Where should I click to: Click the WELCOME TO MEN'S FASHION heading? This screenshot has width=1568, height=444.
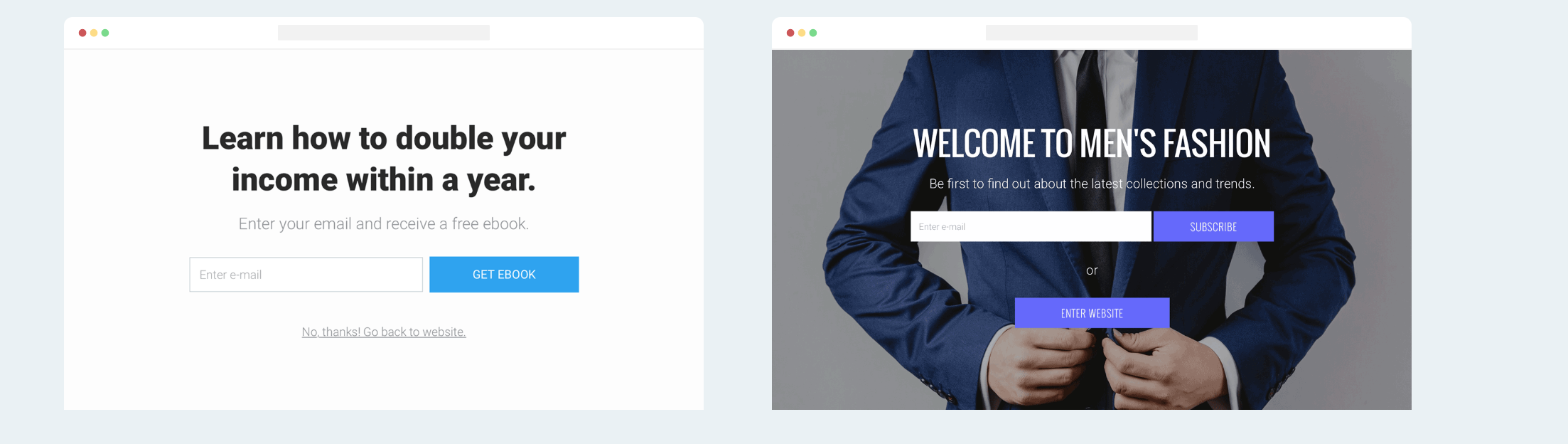pyautogui.click(x=1092, y=143)
